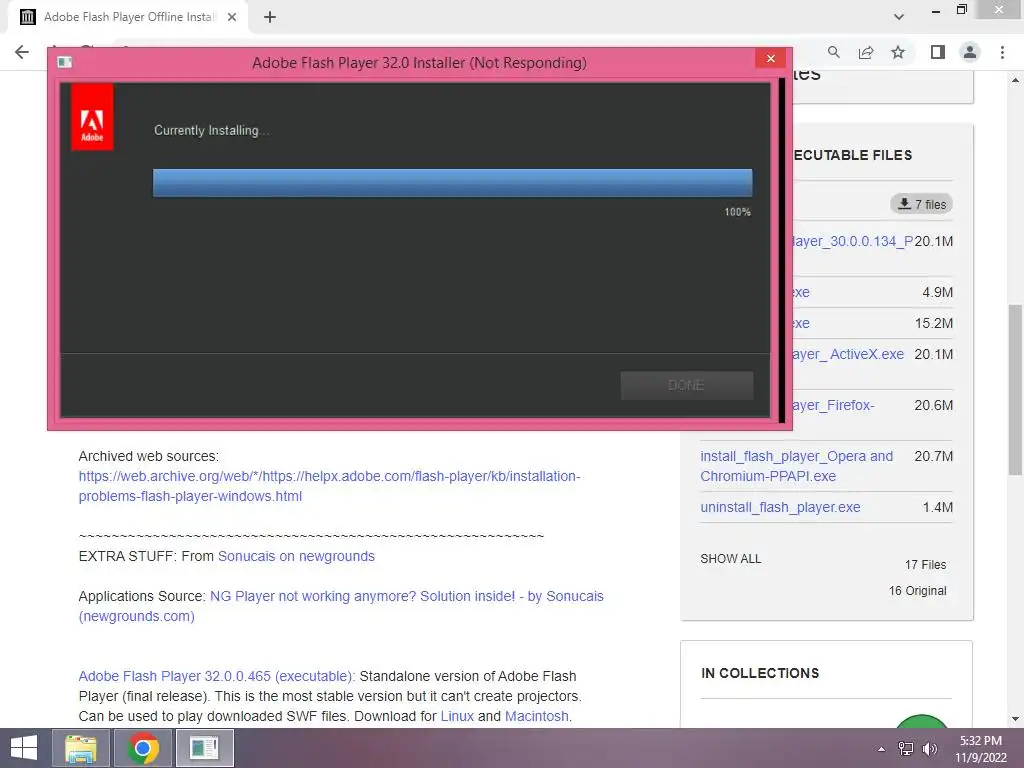Viewport: 1024px width, 768px height.
Task: Open the Chrome zoom magnifier icon
Action: [x=833, y=52]
